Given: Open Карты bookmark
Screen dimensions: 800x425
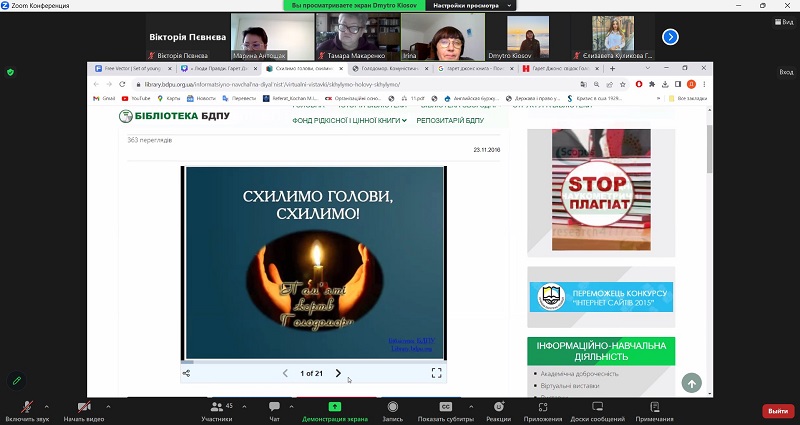Looking at the screenshot, I should [168, 98].
